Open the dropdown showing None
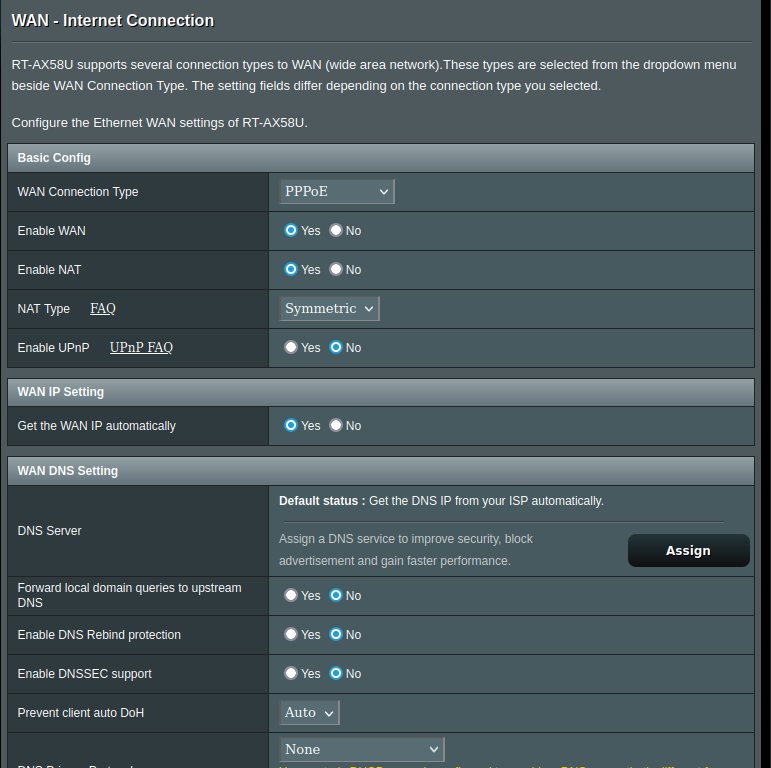771x768 pixels. tap(361, 749)
